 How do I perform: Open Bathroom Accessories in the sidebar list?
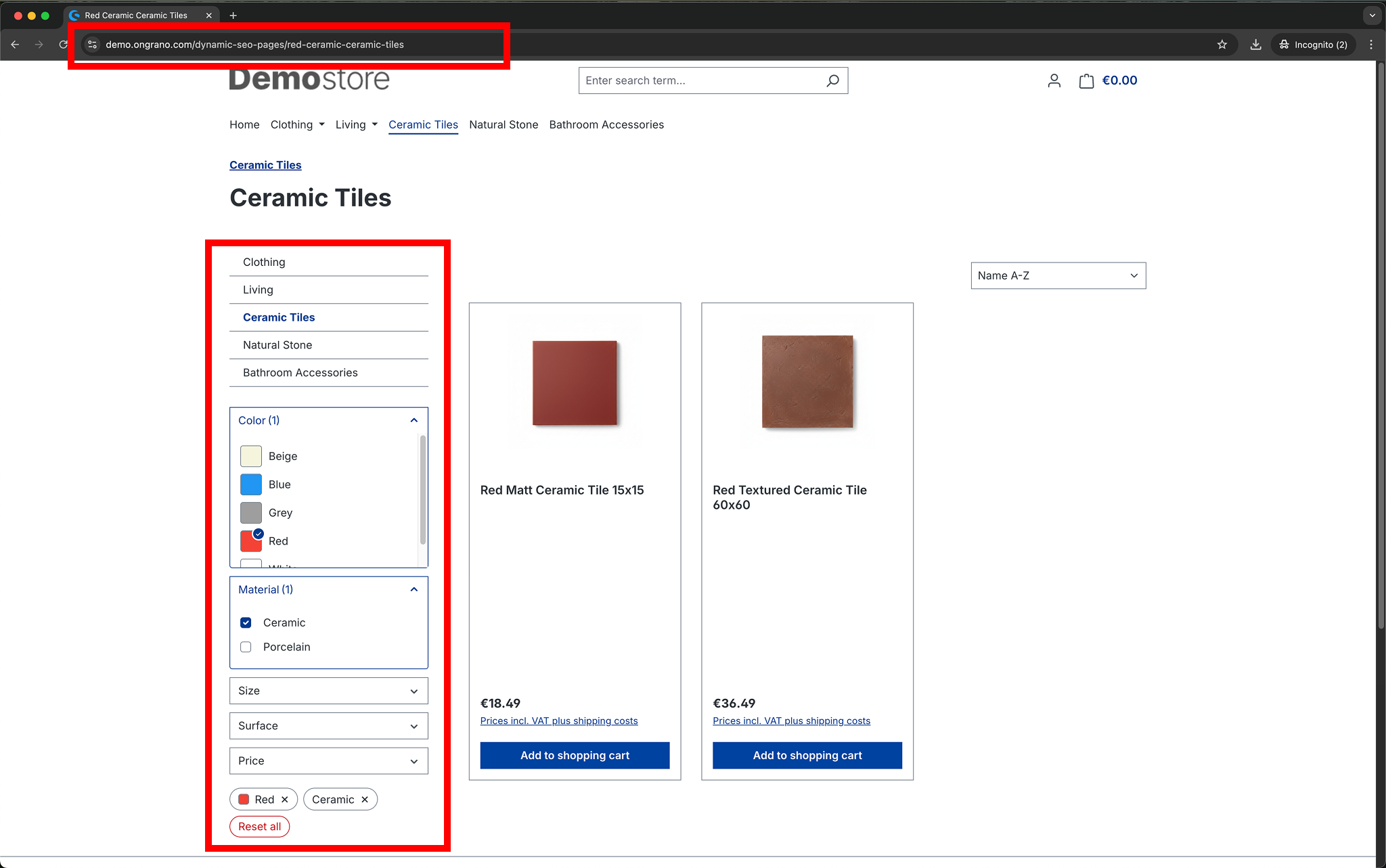pyautogui.click(x=329, y=373)
